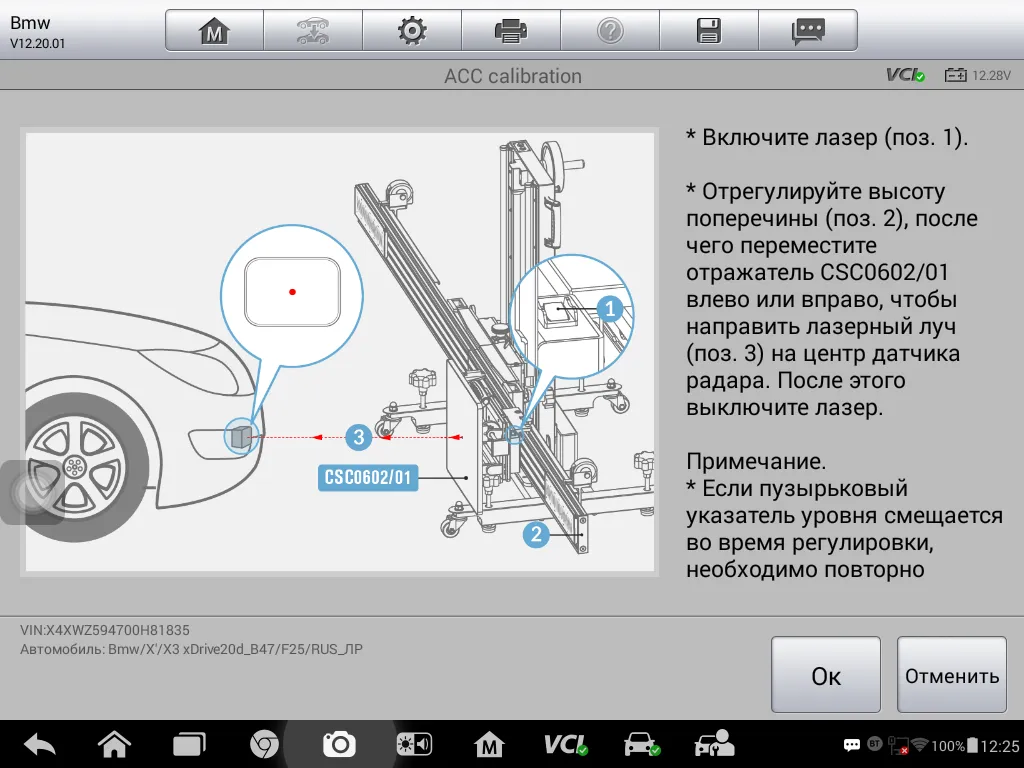Open the VCI connection manager in bottom bar
1024x768 pixels.
click(x=565, y=744)
